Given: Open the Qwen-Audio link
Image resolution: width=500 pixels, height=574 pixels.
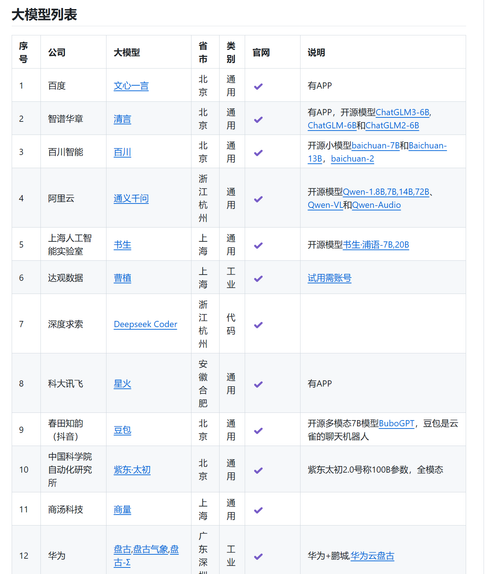Looking at the screenshot, I should pyautogui.click(x=376, y=205).
